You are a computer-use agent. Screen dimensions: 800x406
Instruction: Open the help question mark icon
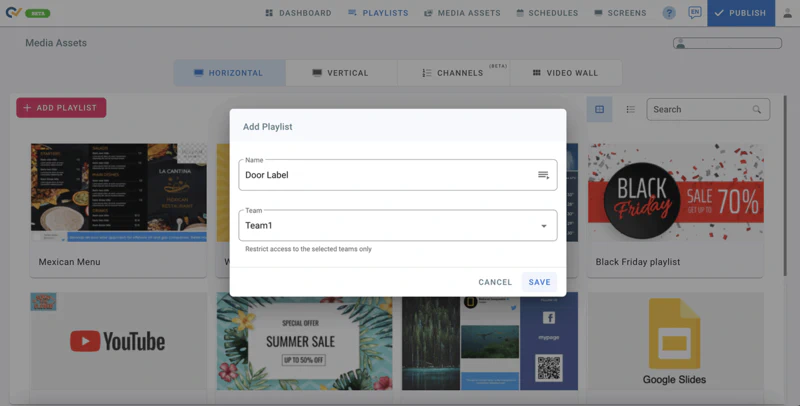(669, 13)
